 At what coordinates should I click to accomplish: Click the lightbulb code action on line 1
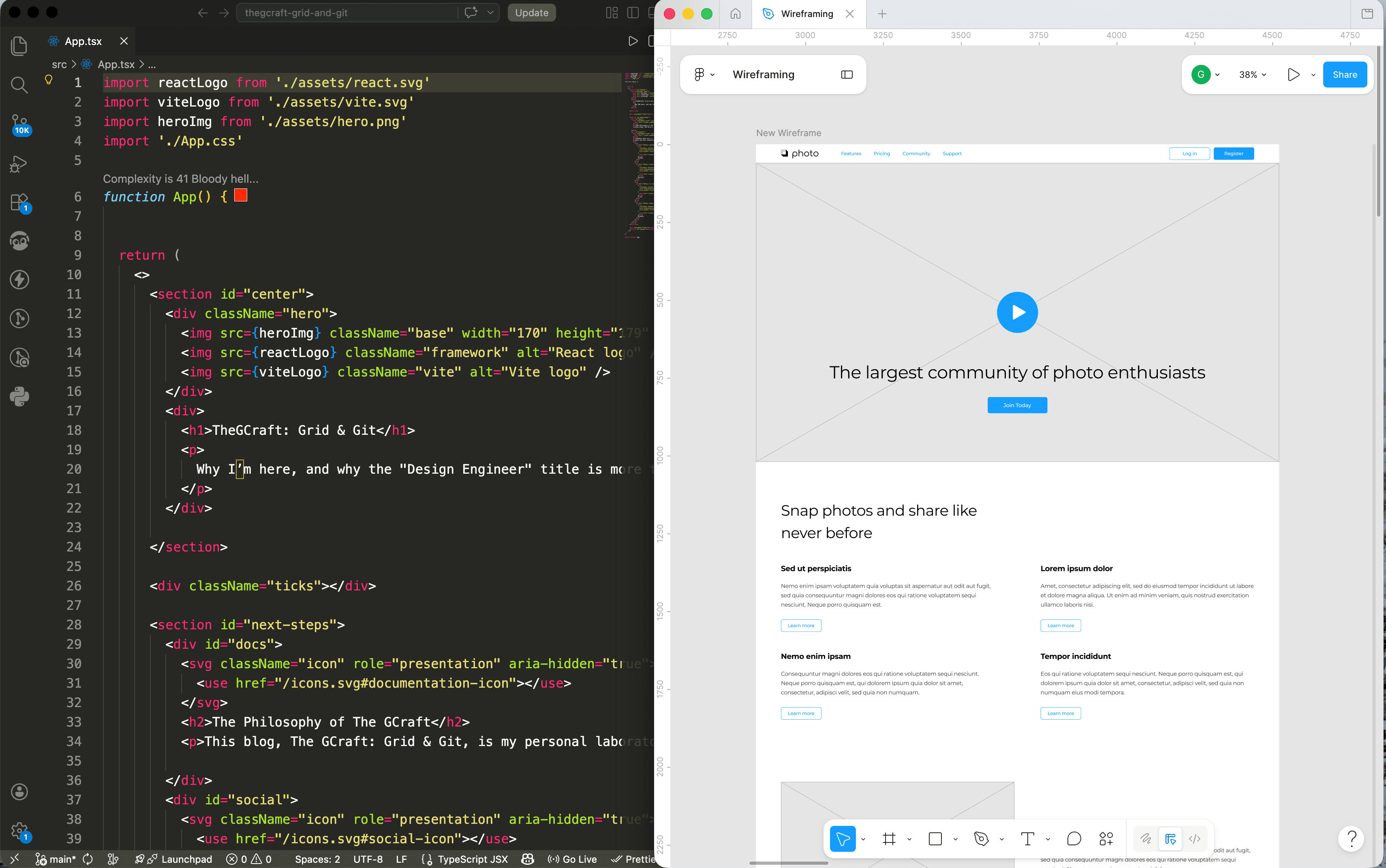pyautogui.click(x=49, y=80)
